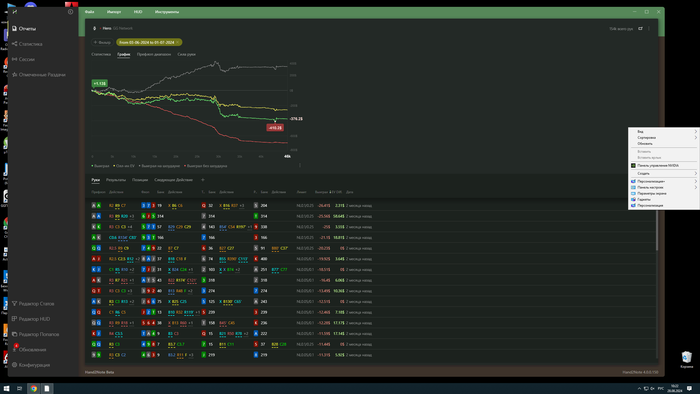Add a new filter with the Фильтр button
This screenshot has width=700, height=394.
coord(102,42)
